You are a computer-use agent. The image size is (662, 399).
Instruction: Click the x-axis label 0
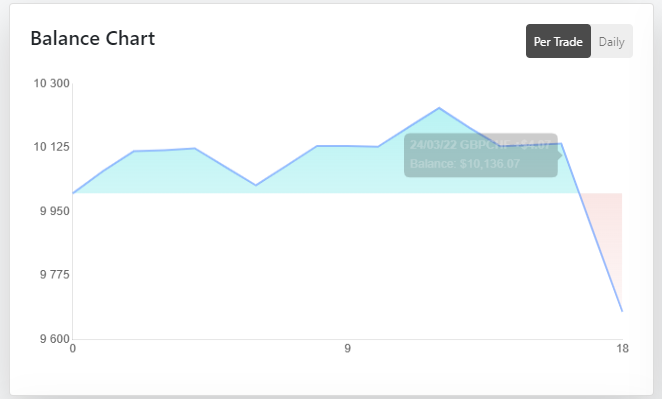(73, 348)
